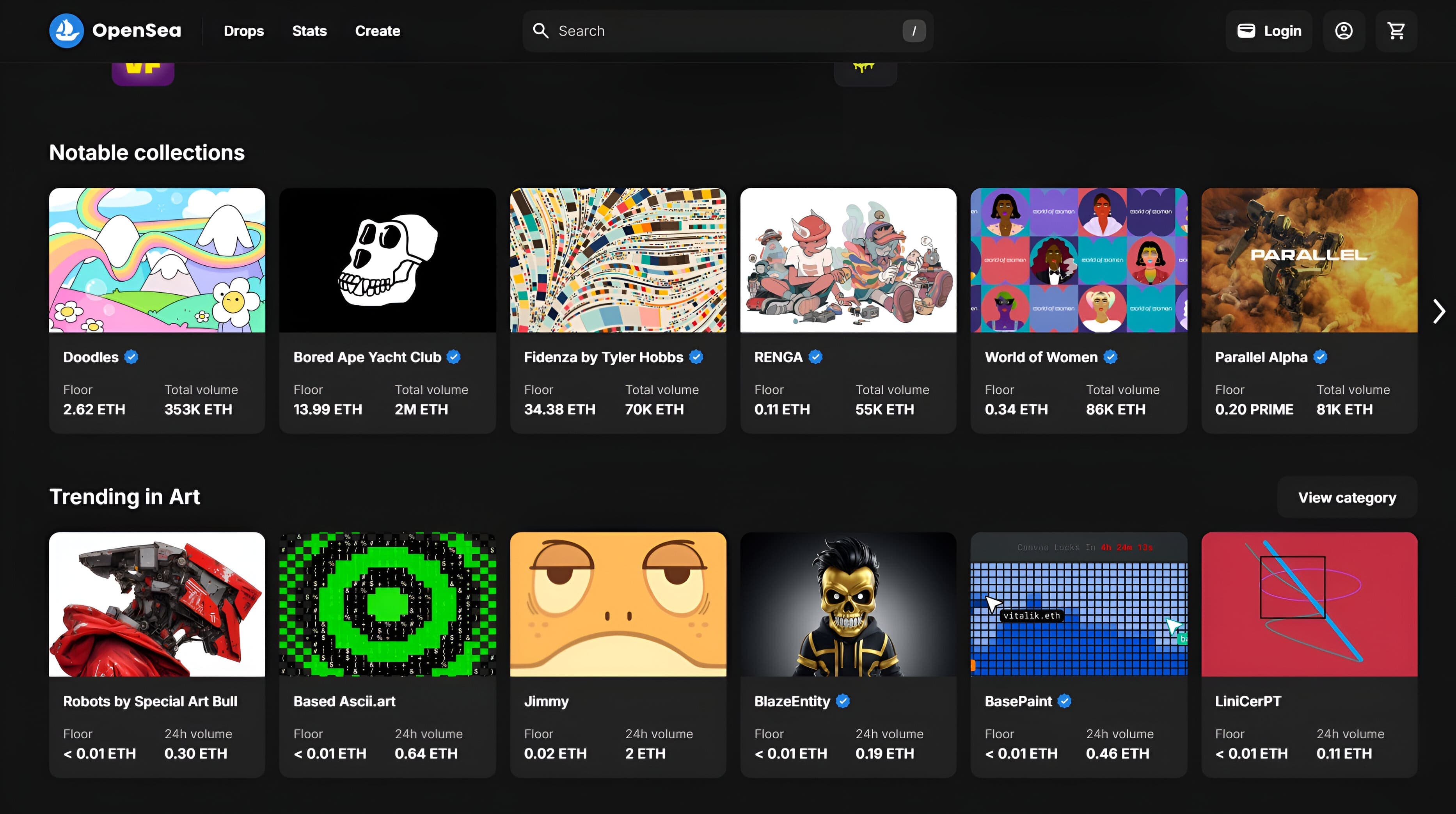Open the Fidenza by Tyler Hobbs title
Screen dimensions: 1456x814
(x=604, y=357)
